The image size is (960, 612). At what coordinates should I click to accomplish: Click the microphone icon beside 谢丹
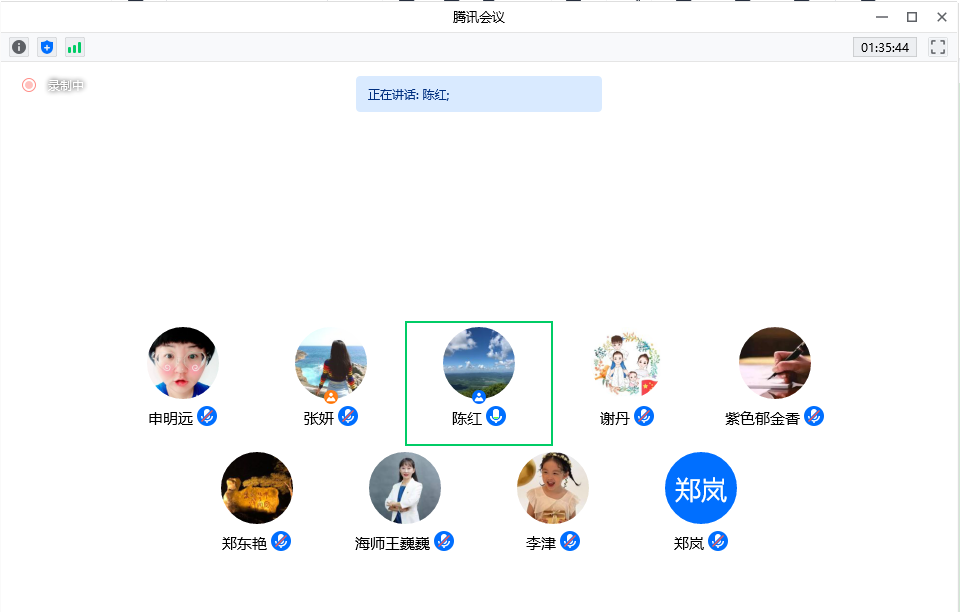coord(644,416)
